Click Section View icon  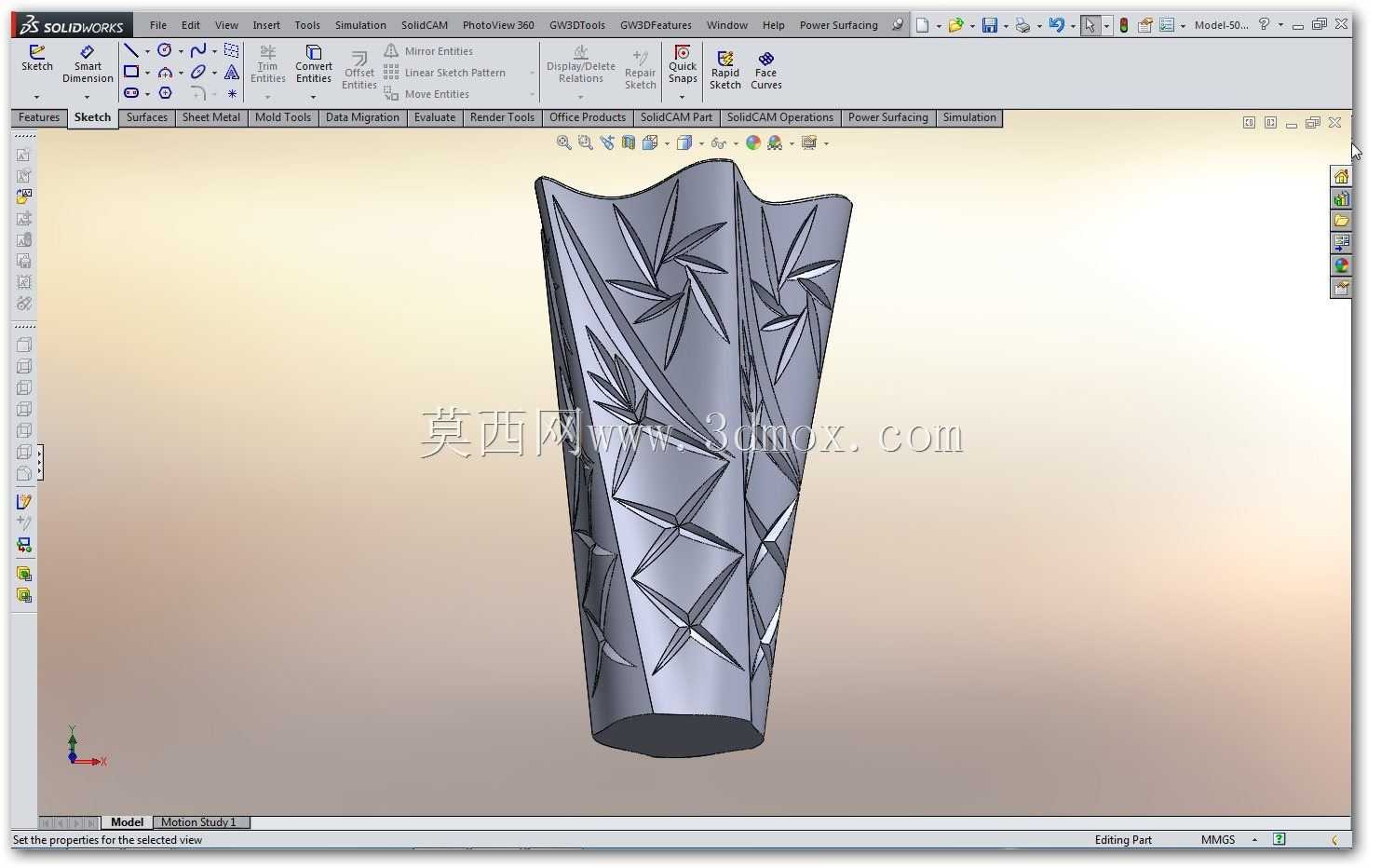coord(629,142)
